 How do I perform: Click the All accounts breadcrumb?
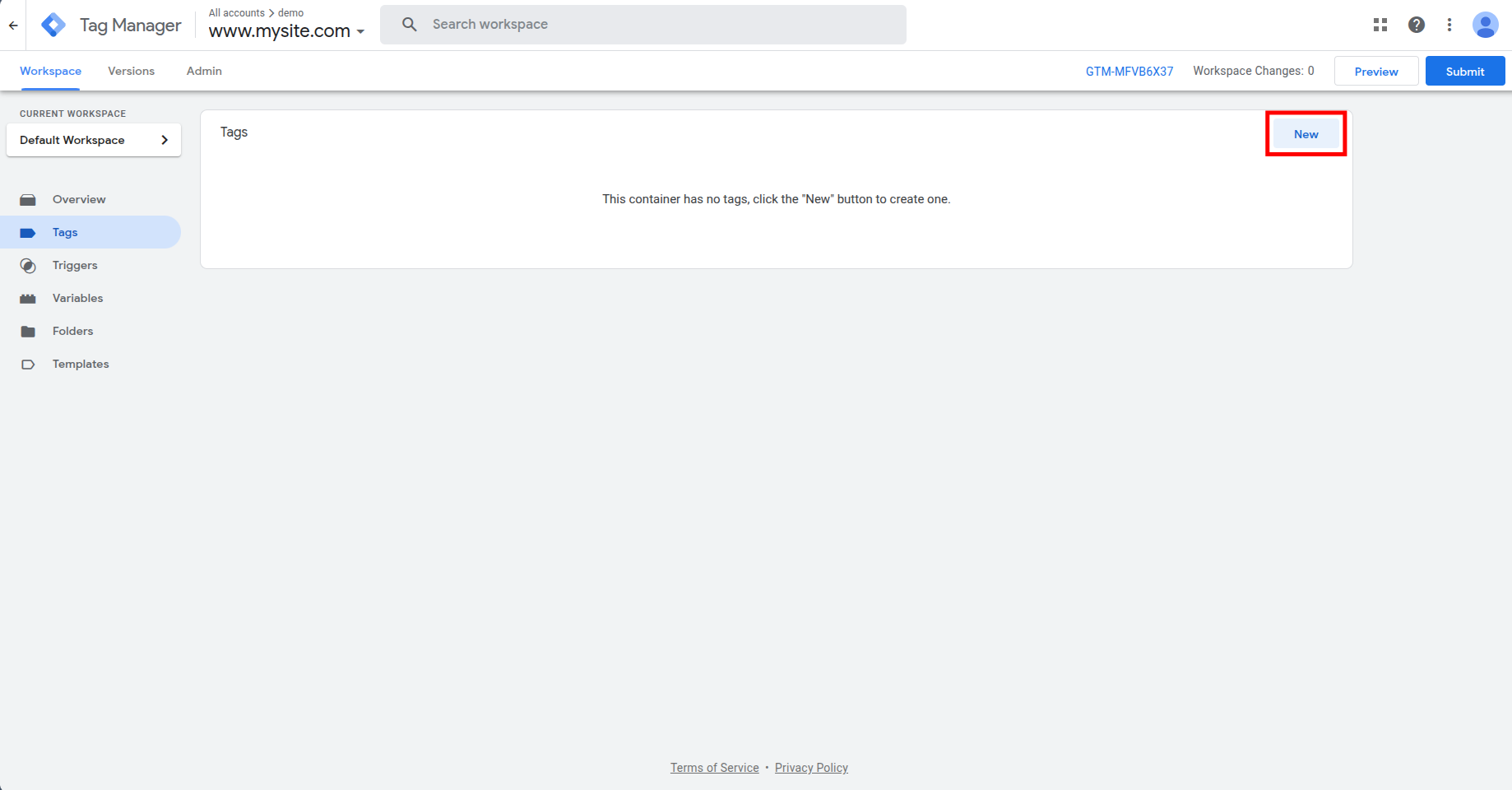237,13
